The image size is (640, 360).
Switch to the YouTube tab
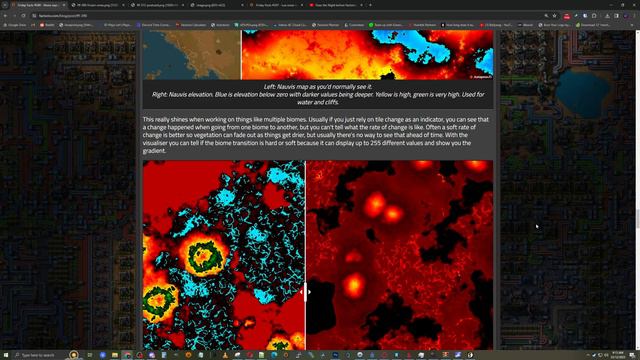(x=336, y=5)
